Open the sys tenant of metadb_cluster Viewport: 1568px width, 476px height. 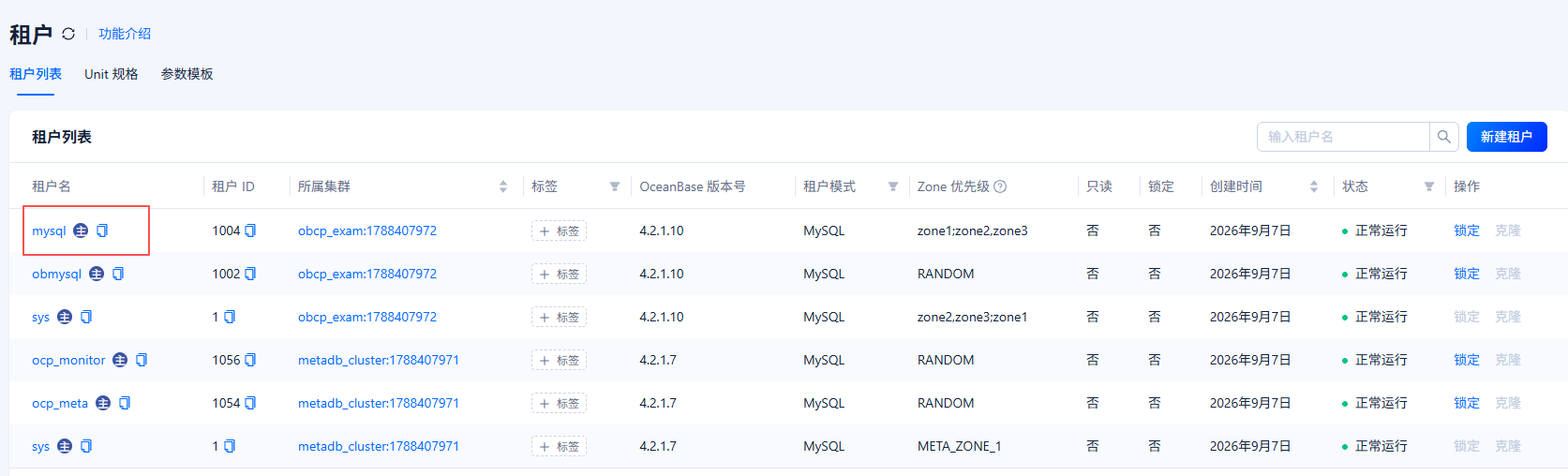[x=40, y=446]
